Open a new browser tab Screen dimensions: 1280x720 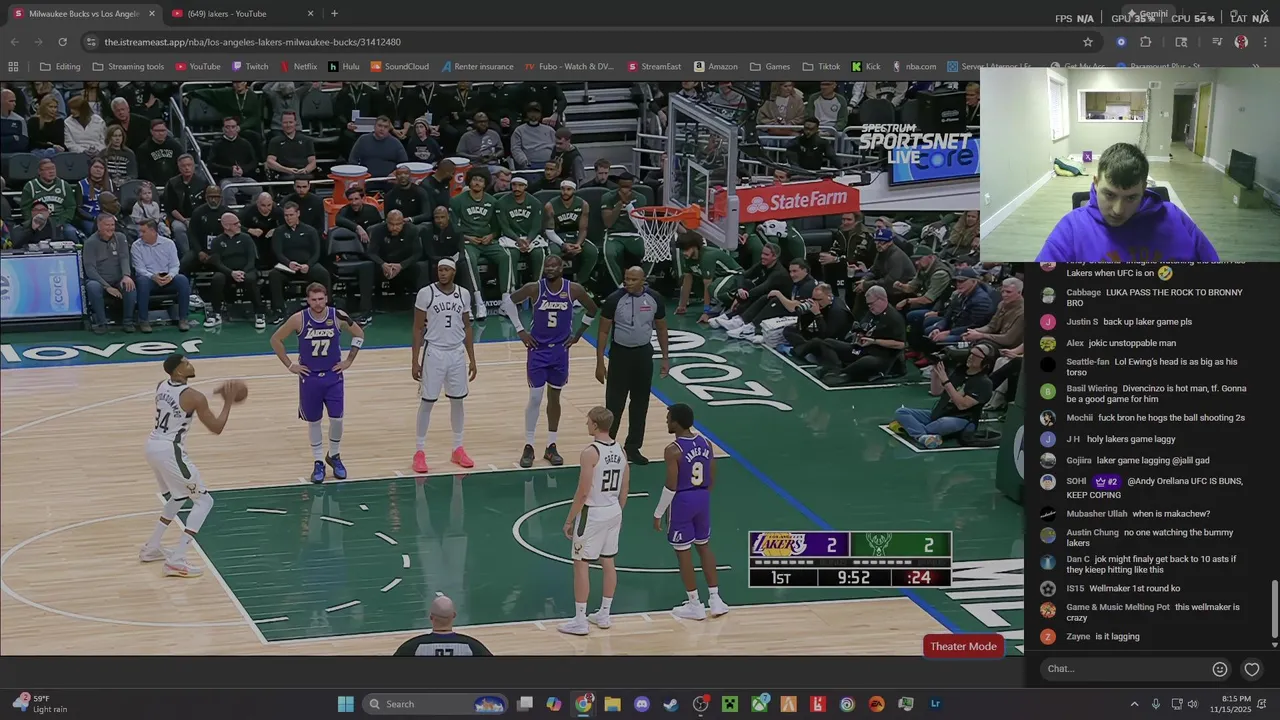(334, 14)
